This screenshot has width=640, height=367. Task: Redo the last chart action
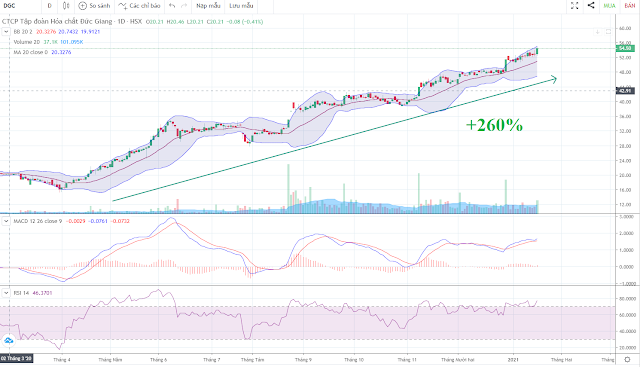point(184,6)
